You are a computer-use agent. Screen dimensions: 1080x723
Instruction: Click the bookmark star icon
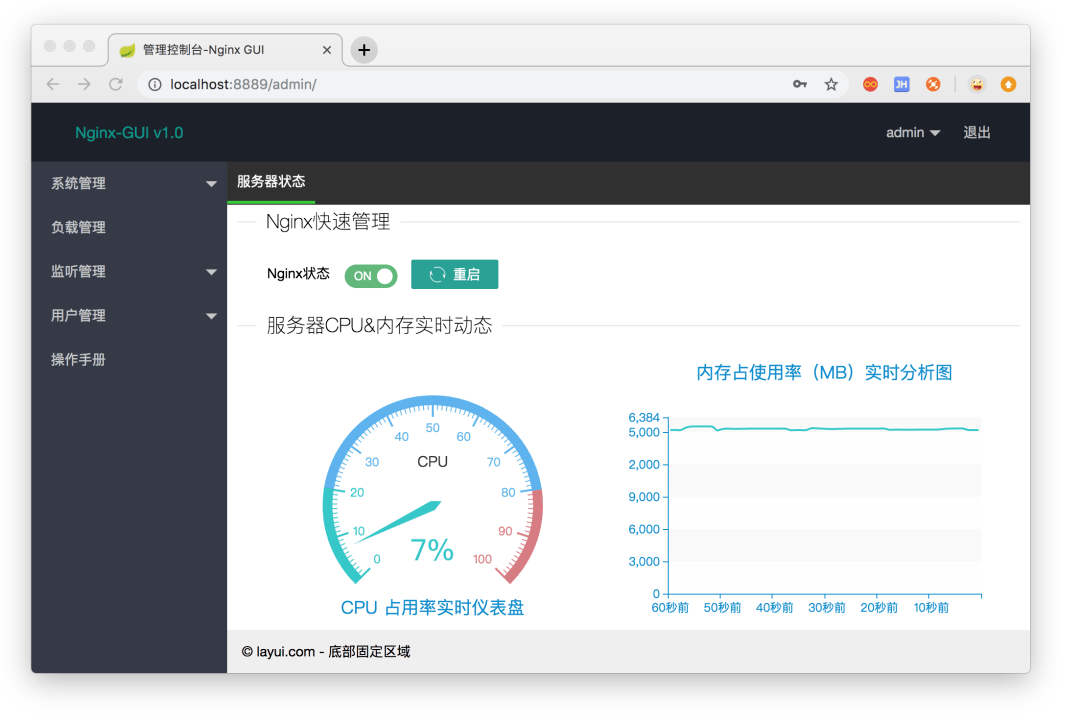tap(831, 85)
